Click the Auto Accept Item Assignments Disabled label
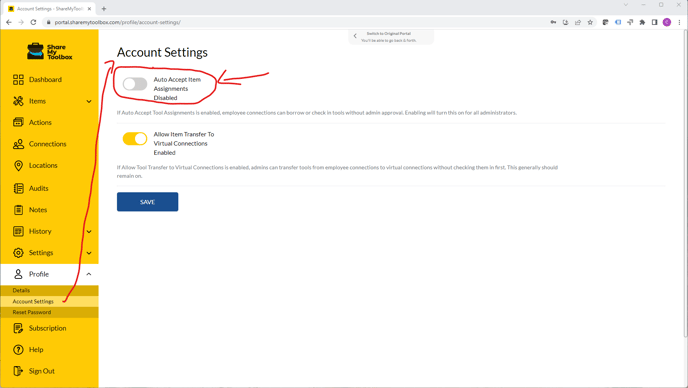Image resolution: width=688 pixels, height=388 pixels. coord(177,89)
